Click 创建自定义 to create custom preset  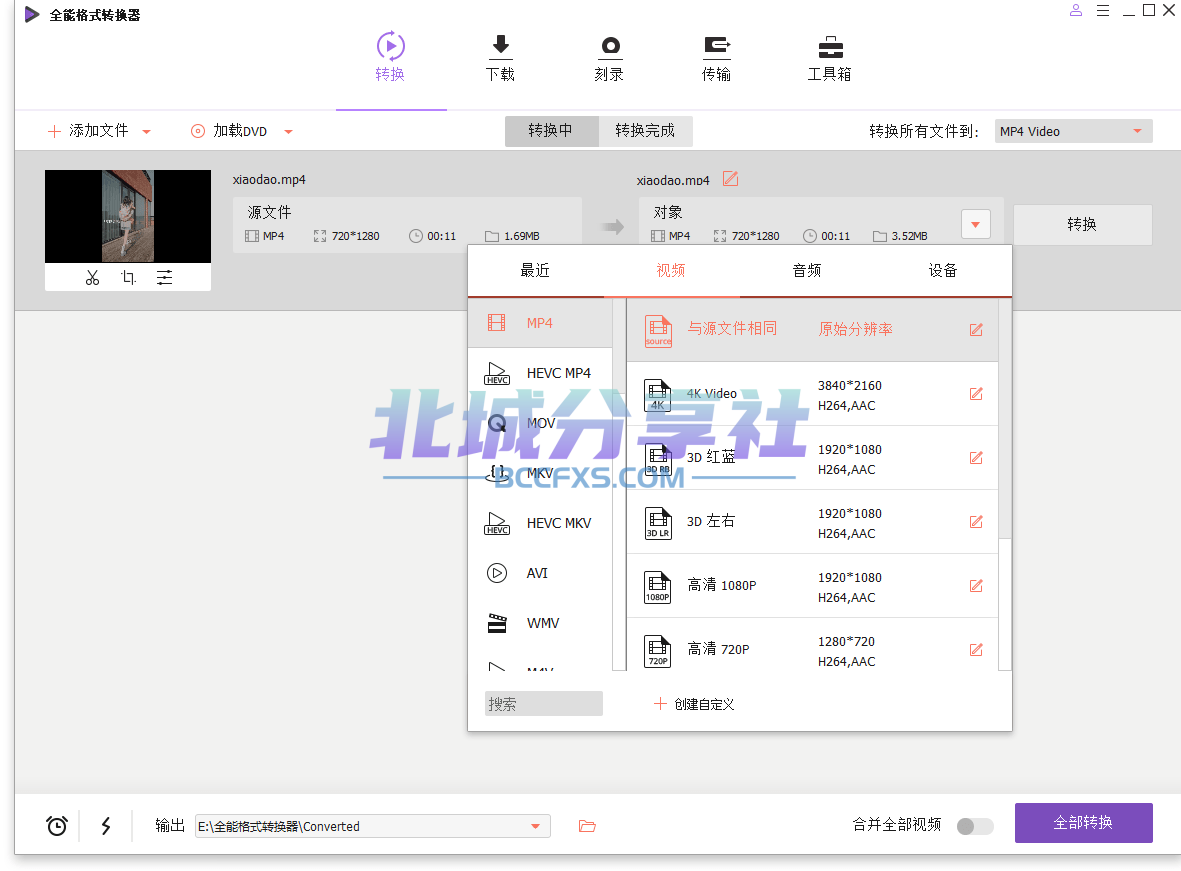click(694, 704)
